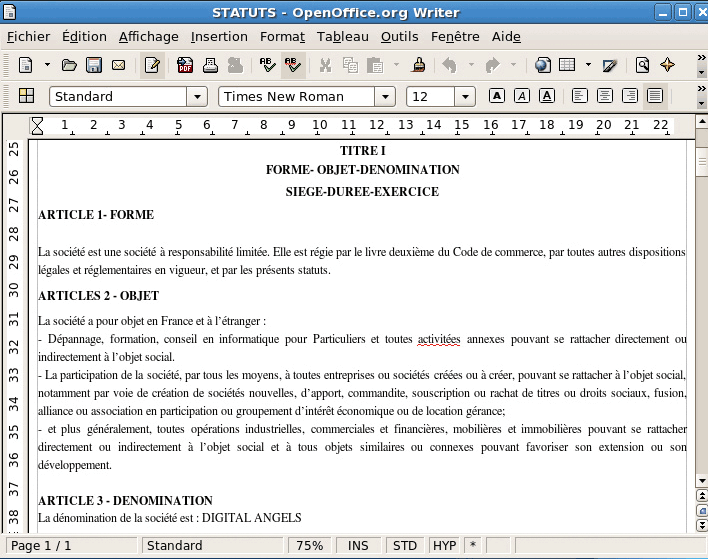Click the Copy icon in the toolbar

click(x=350, y=65)
